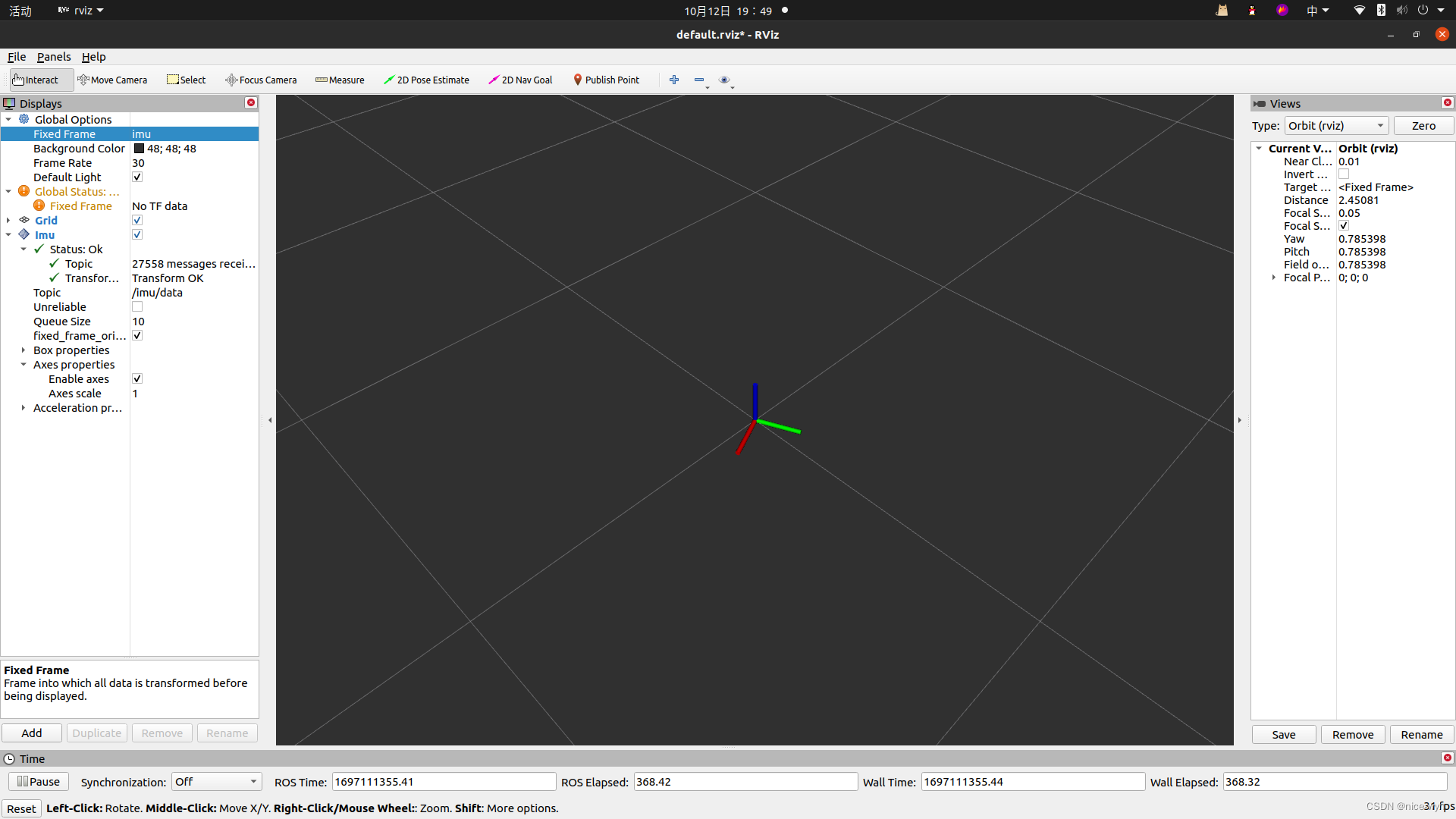Image resolution: width=1456 pixels, height=819 pixels.
Task: Expand the Focal Point row
Action: click(x=1274, y=278)
